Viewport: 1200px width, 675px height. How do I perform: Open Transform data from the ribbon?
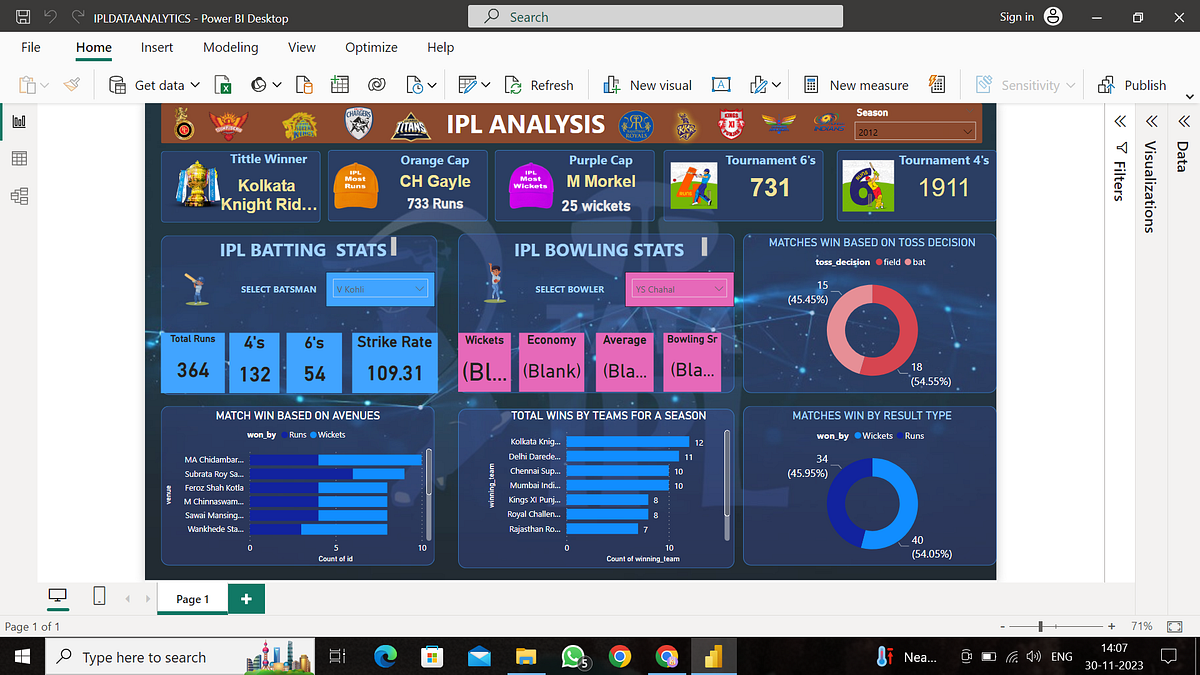pos(468,85)
